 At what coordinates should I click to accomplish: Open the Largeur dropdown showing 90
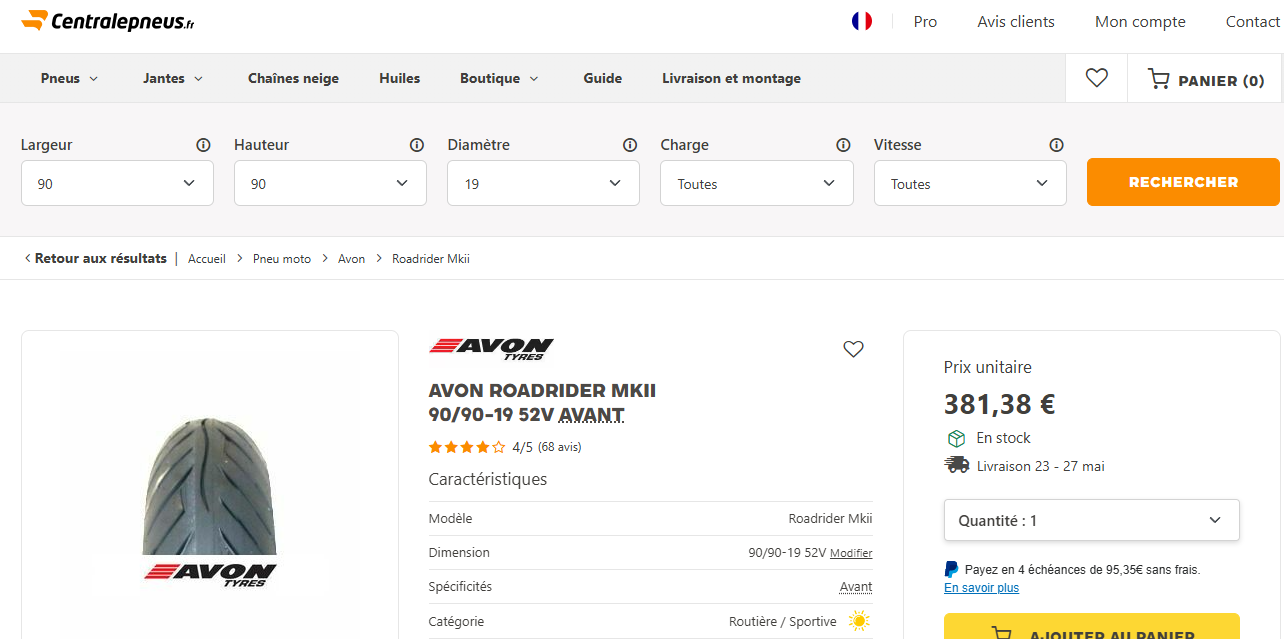tap(117, 183)
